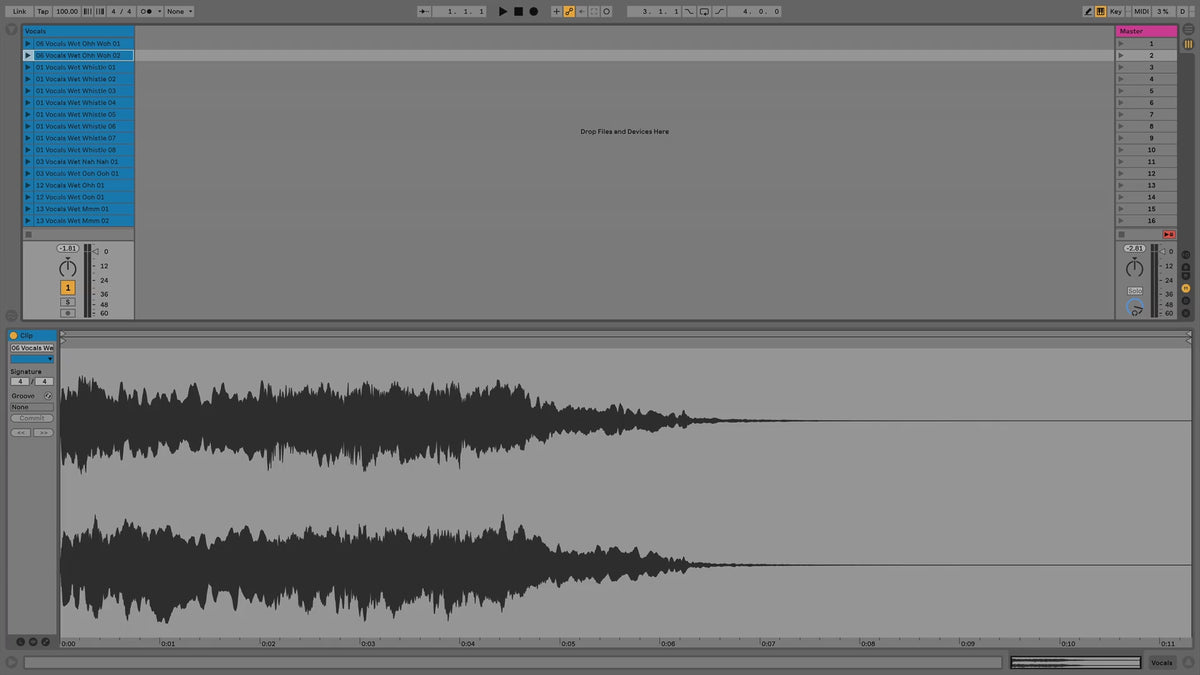Click the Stop All Clips button
Screen dimensions: 1200x675
pos(1168,234)
